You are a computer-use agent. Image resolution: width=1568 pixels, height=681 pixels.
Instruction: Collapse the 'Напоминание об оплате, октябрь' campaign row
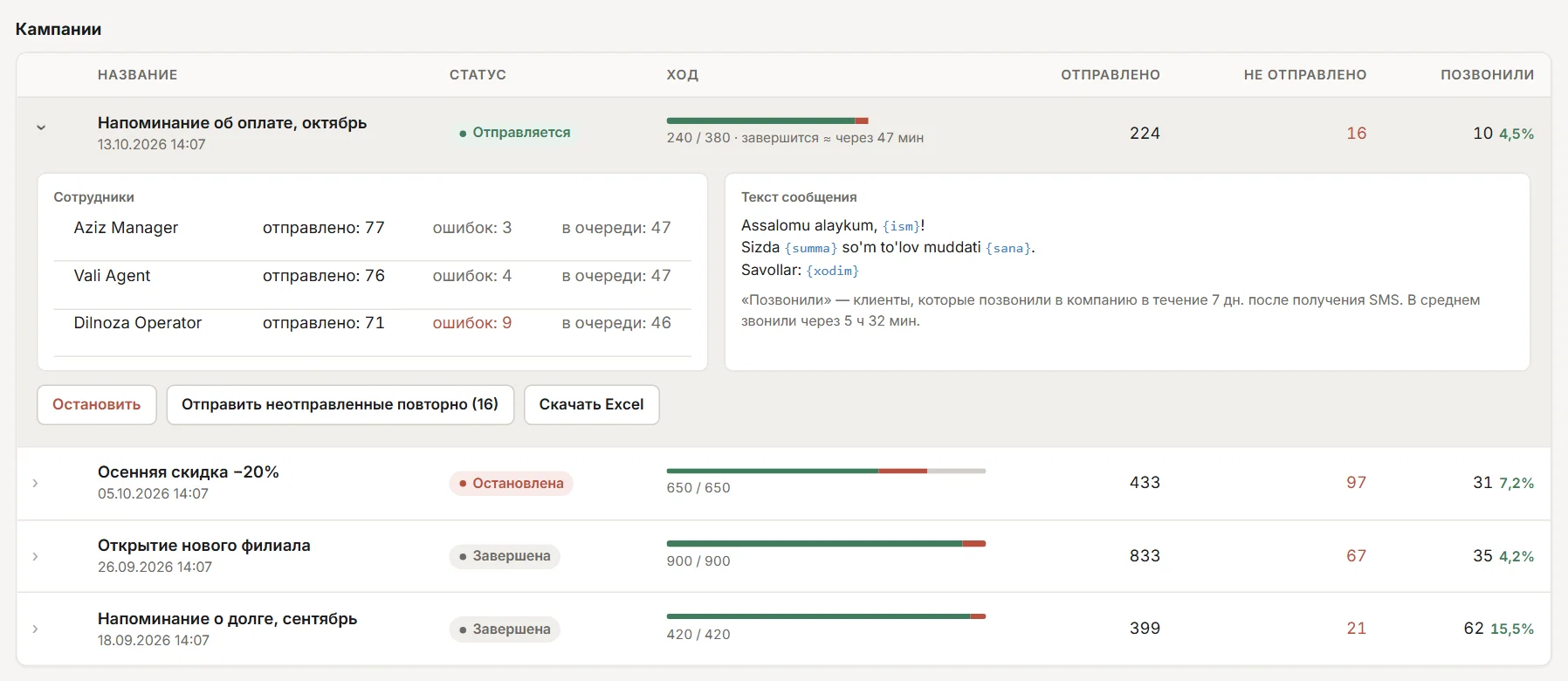coord(41,127)
